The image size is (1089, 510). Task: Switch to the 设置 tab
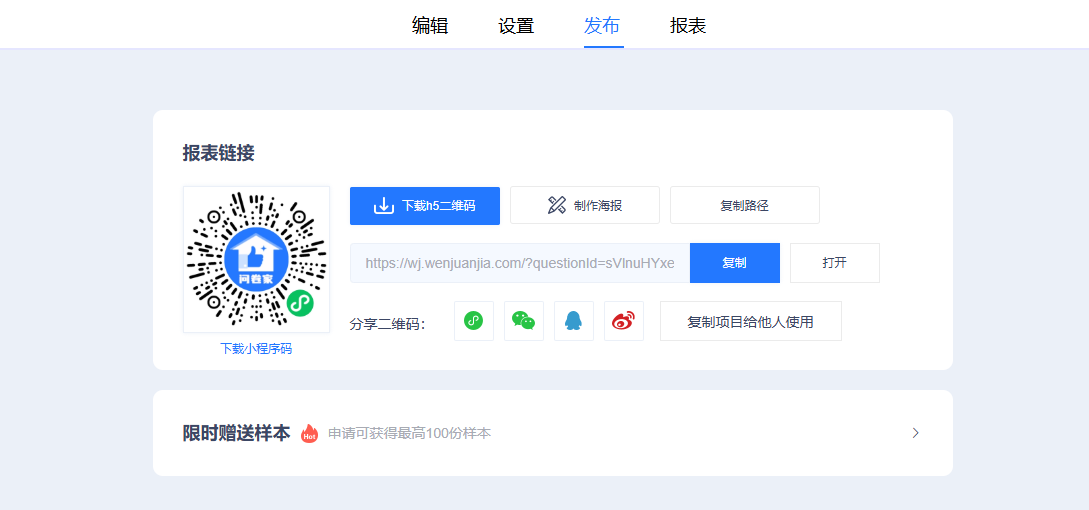516,26
